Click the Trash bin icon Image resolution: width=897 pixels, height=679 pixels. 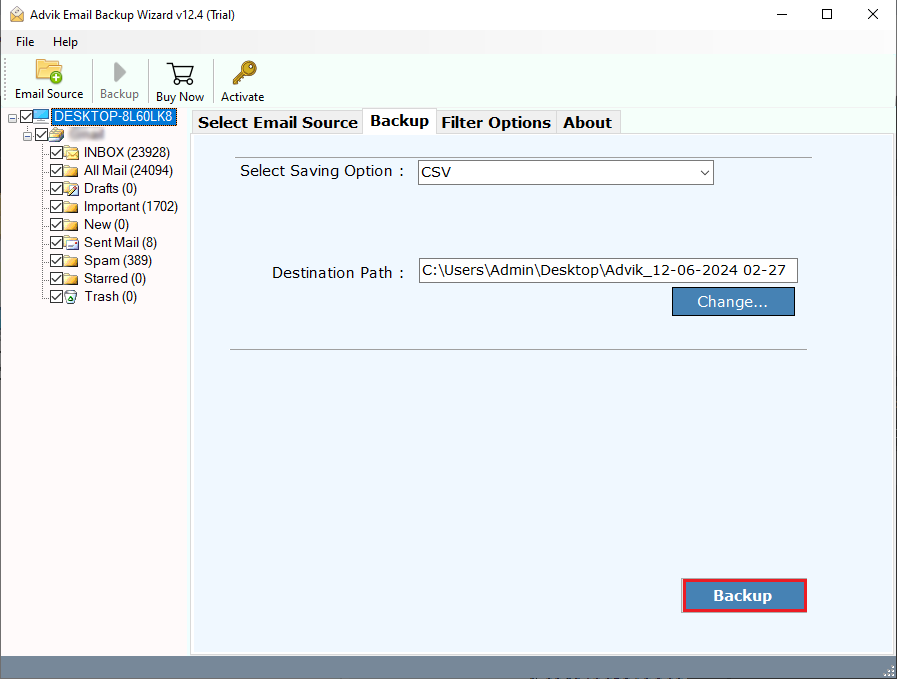(71, 297)
